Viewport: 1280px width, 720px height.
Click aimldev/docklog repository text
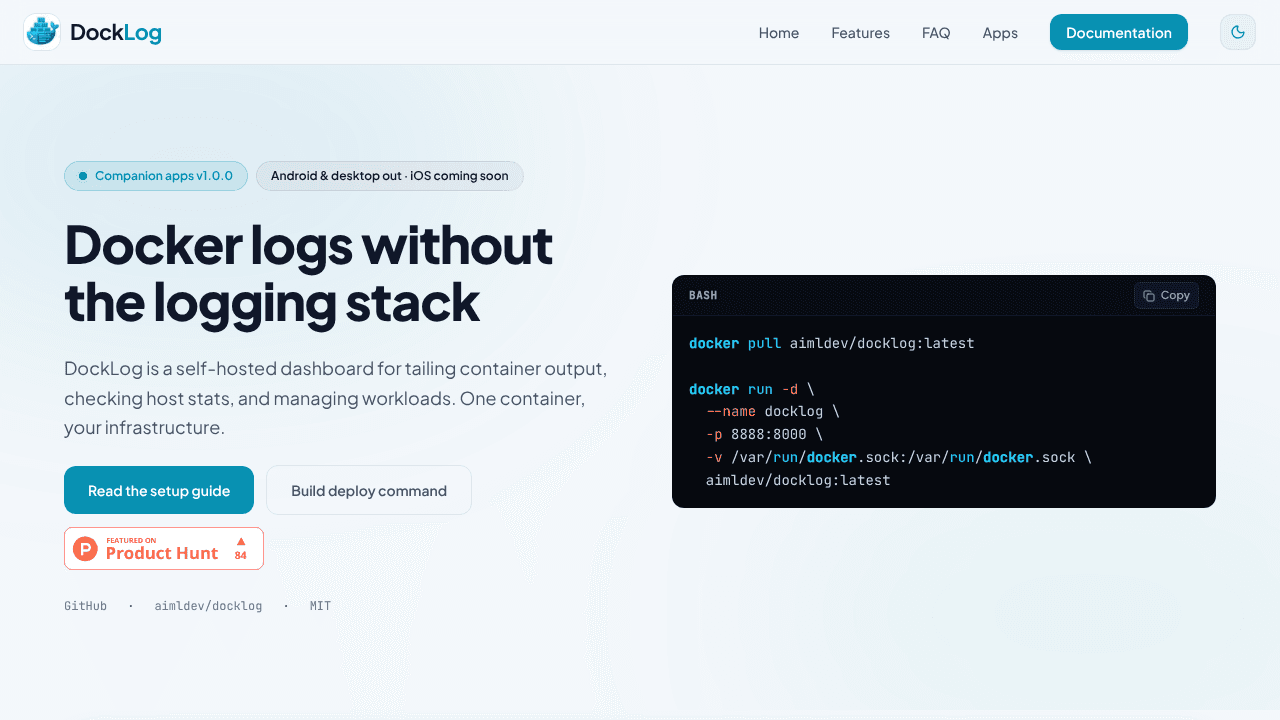[208, 606]
